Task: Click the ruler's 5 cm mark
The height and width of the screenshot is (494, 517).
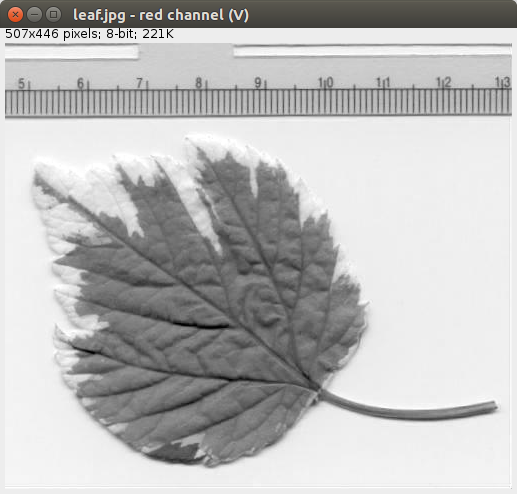Action: point(22,83)
